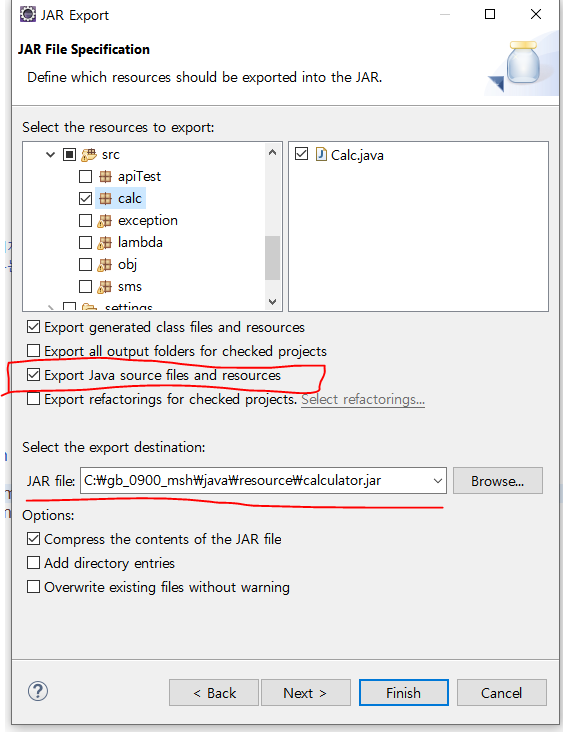Screen dimensions: 563x732
Task: Click the obj package icon
Action: point(105,264)
